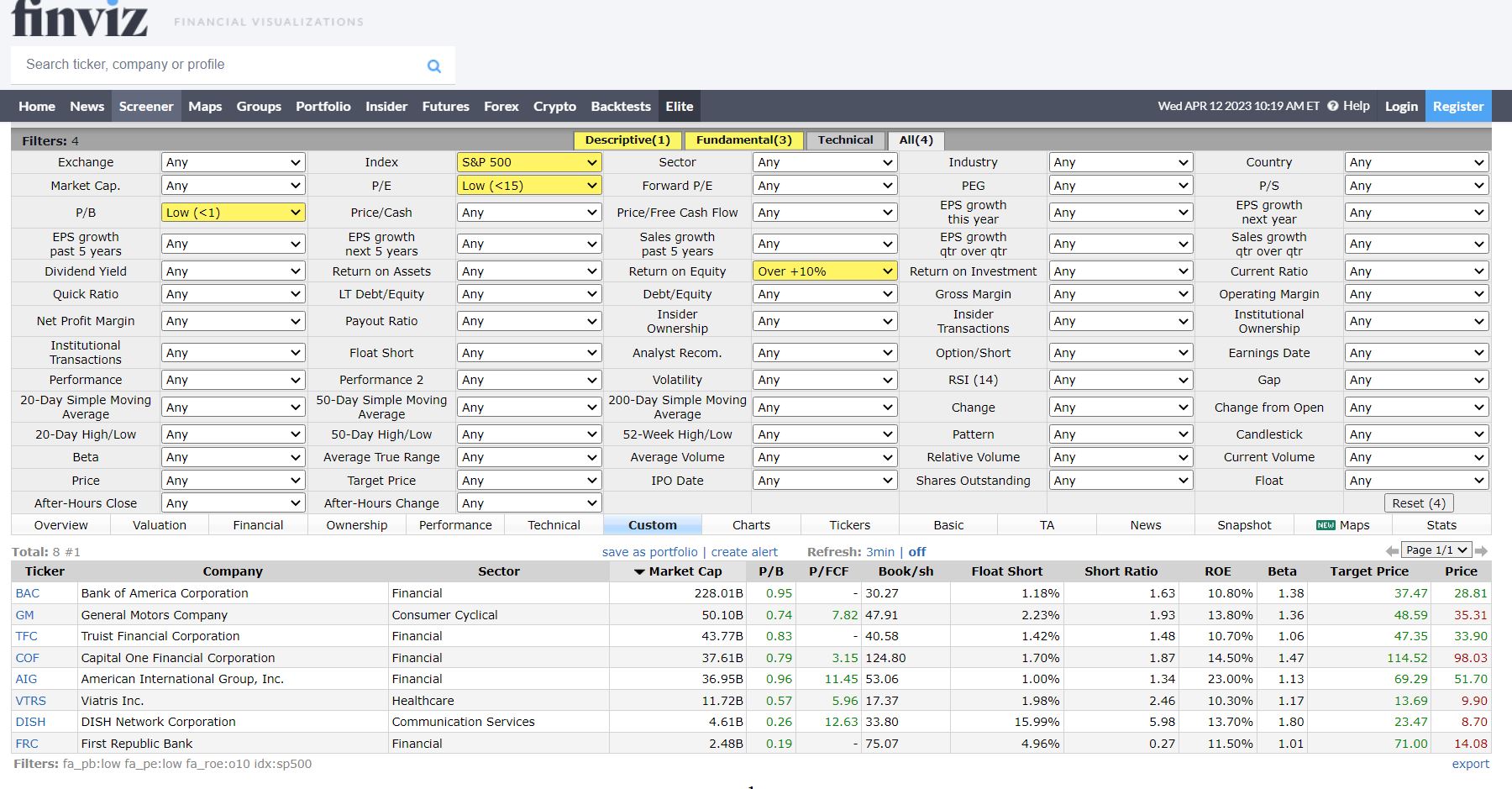This screenshot has height=789, width=1512.
Task: Sort by Market Cap column arrow
Action: (x=639, y=571)
